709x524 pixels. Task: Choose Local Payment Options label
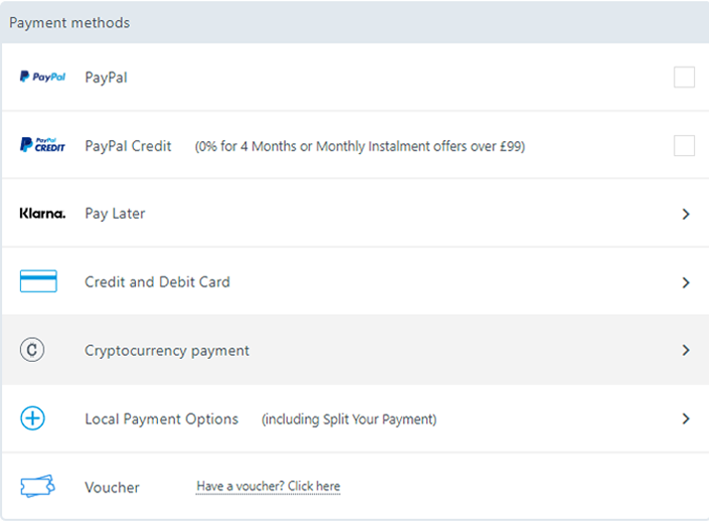[161, 419]
